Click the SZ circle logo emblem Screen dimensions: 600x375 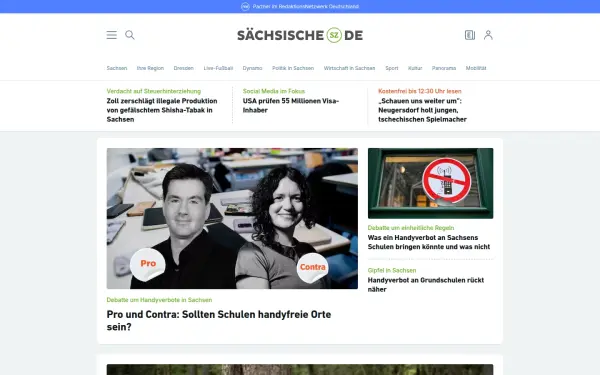[x=334, y=35]
